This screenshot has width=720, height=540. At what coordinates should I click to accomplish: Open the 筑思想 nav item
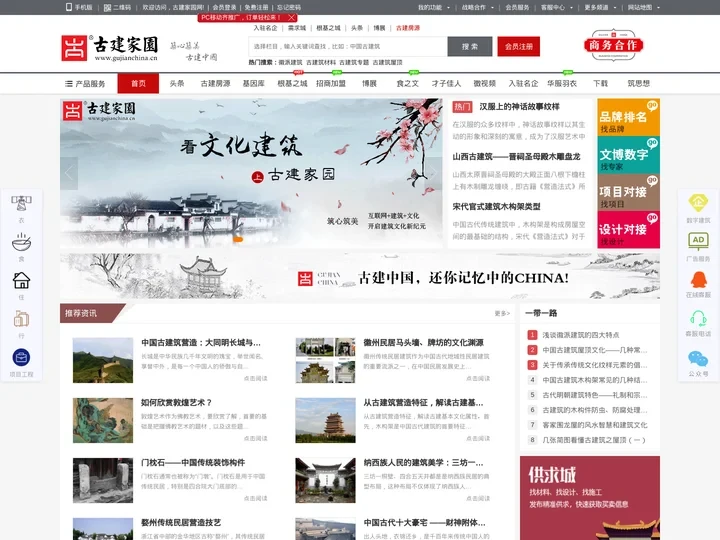(639, 84)
